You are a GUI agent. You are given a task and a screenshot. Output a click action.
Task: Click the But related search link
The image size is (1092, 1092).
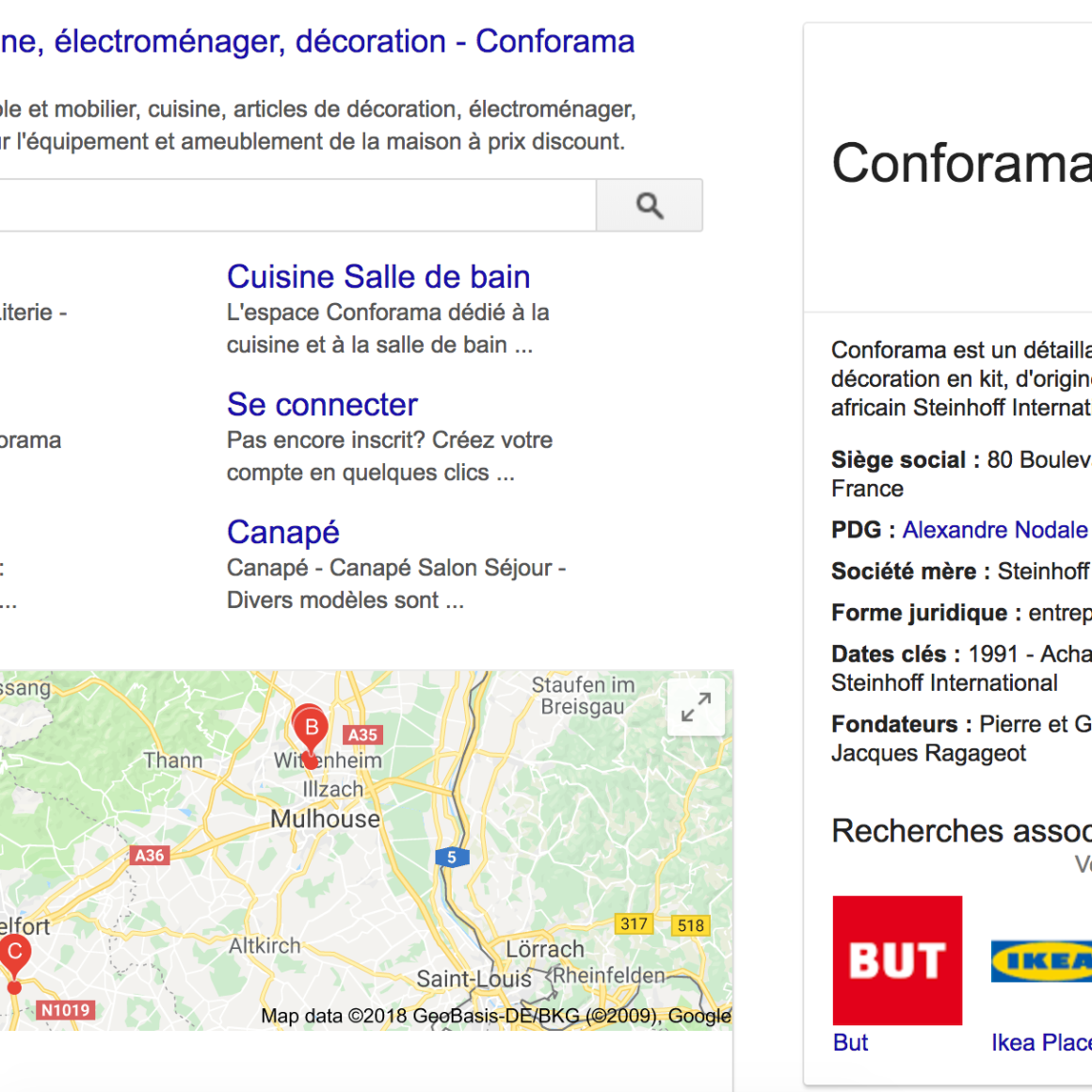[x=850, y=1043]
